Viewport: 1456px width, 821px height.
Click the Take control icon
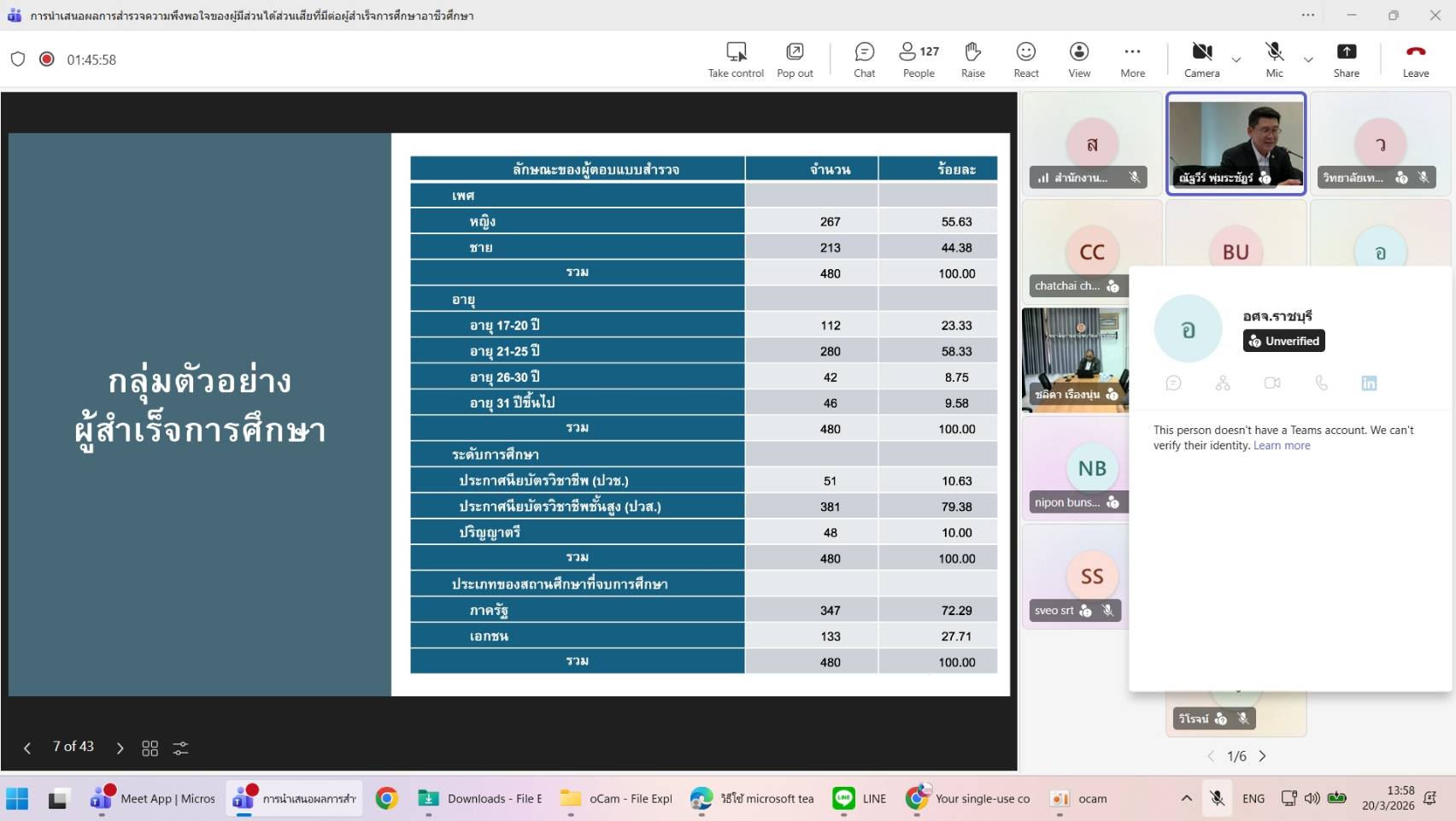pos(736,52)
